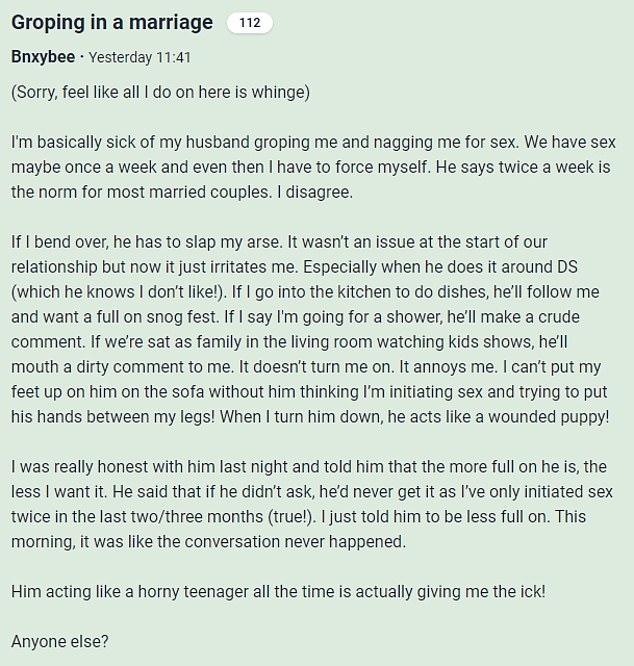
Task: Open the "Groping in a marriage" thread title
Action: [112, 23]
